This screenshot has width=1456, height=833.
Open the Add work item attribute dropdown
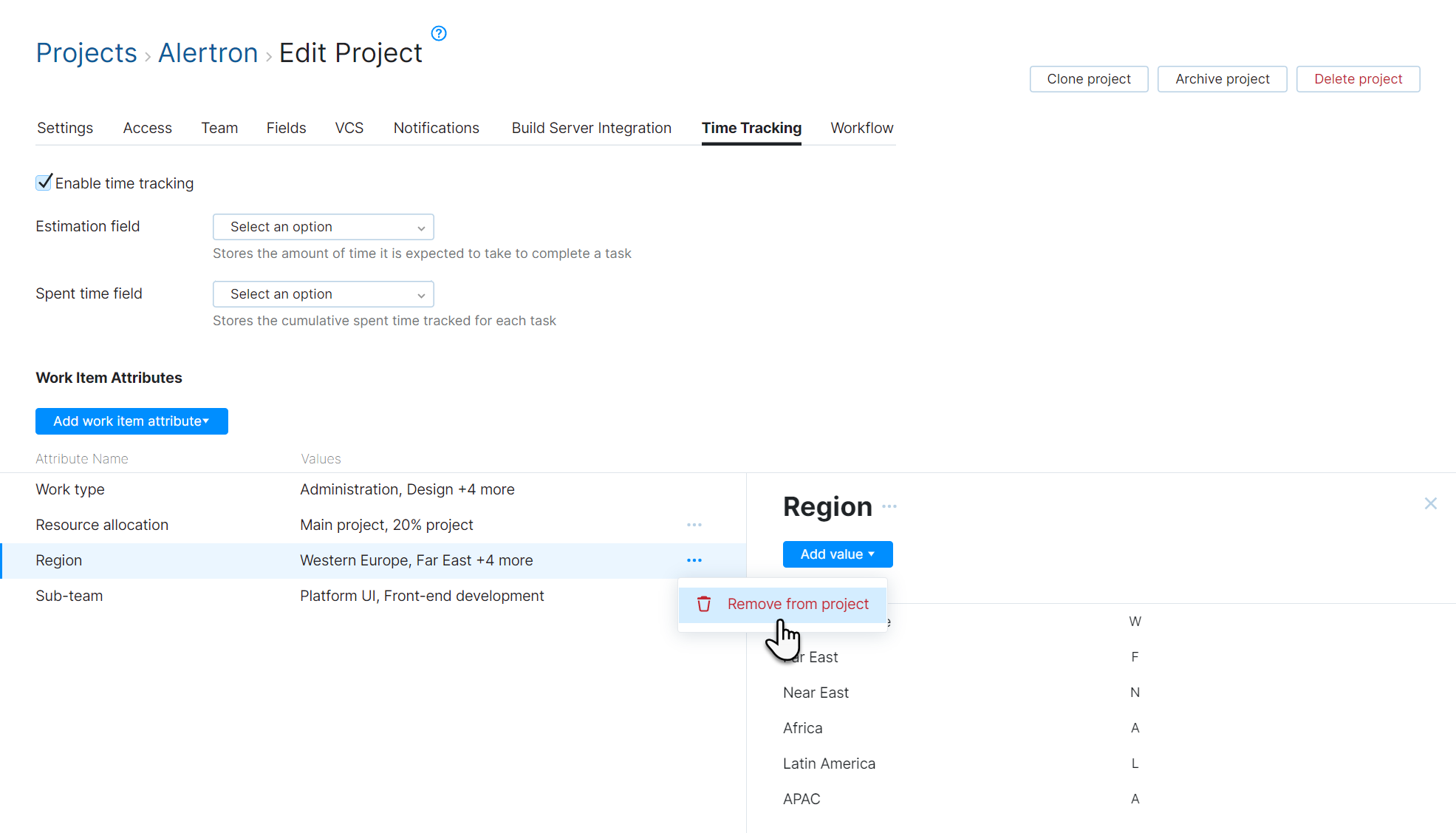(x=131, y=421)
